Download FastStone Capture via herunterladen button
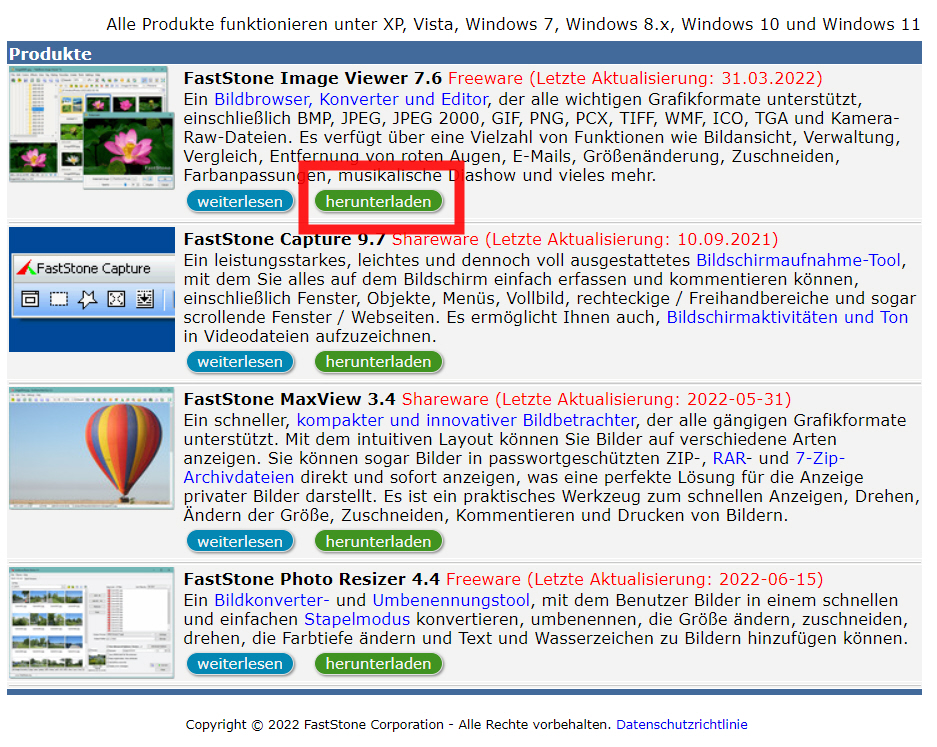The width and height of the screenshot is (937, 747). [378, 362]
